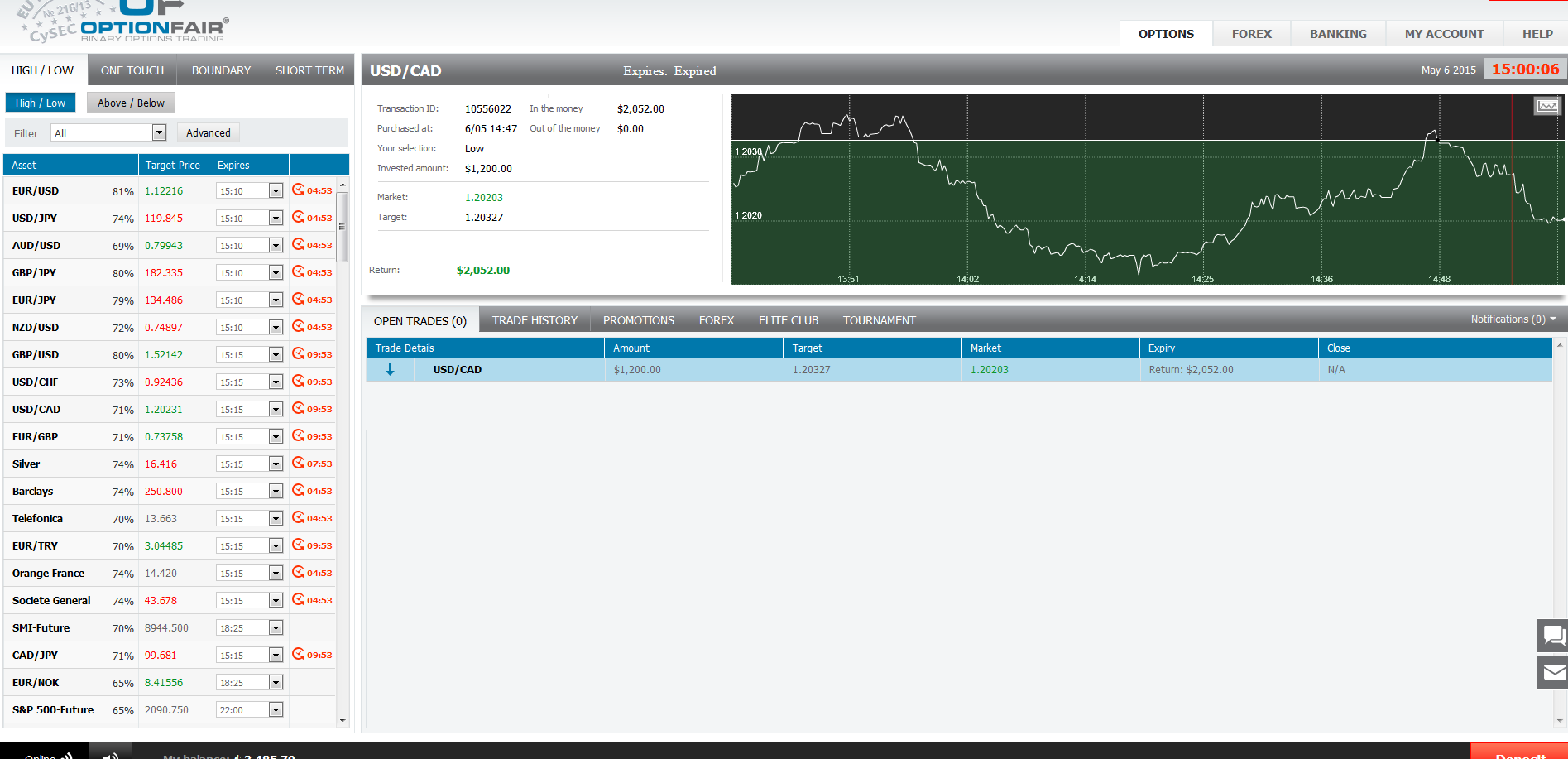This screenshot has height=759, width=1568.
Task: Open the Banking menu tab
Action: click(x=1338, y=34)
